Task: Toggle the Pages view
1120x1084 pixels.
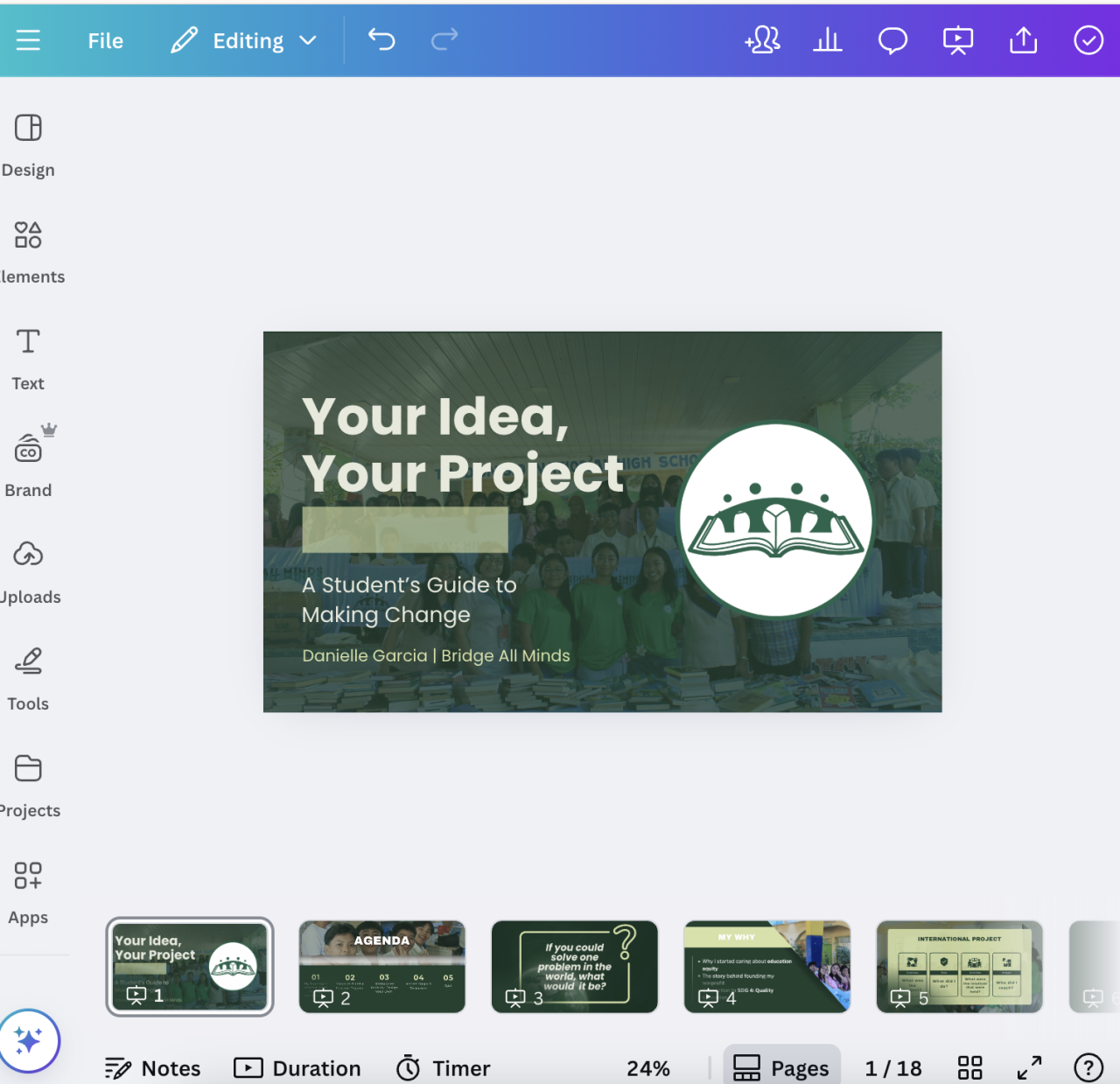Action: click(782, 1067)
